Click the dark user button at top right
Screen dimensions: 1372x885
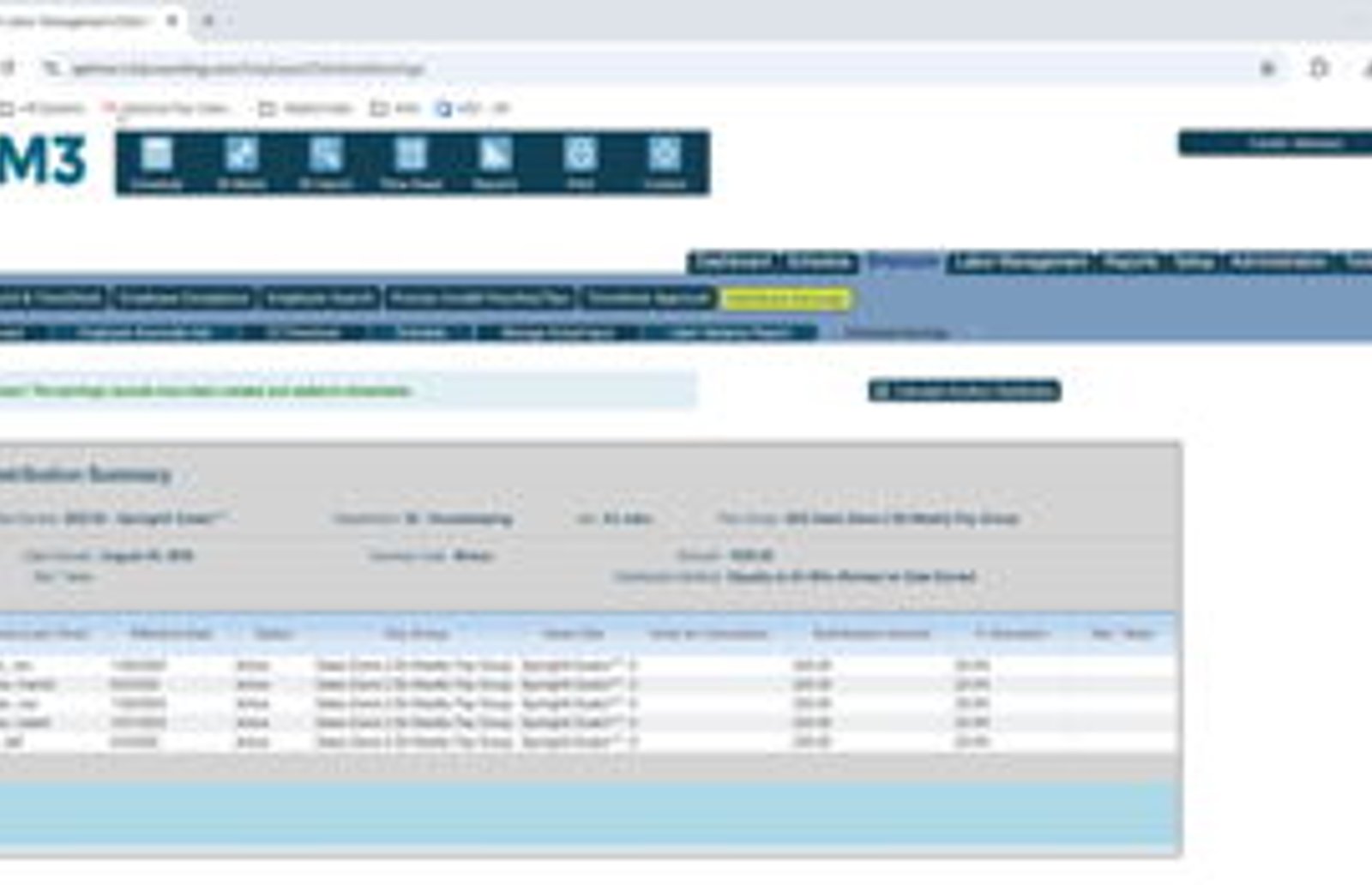pyautogui.click(x=1275, y=143)
